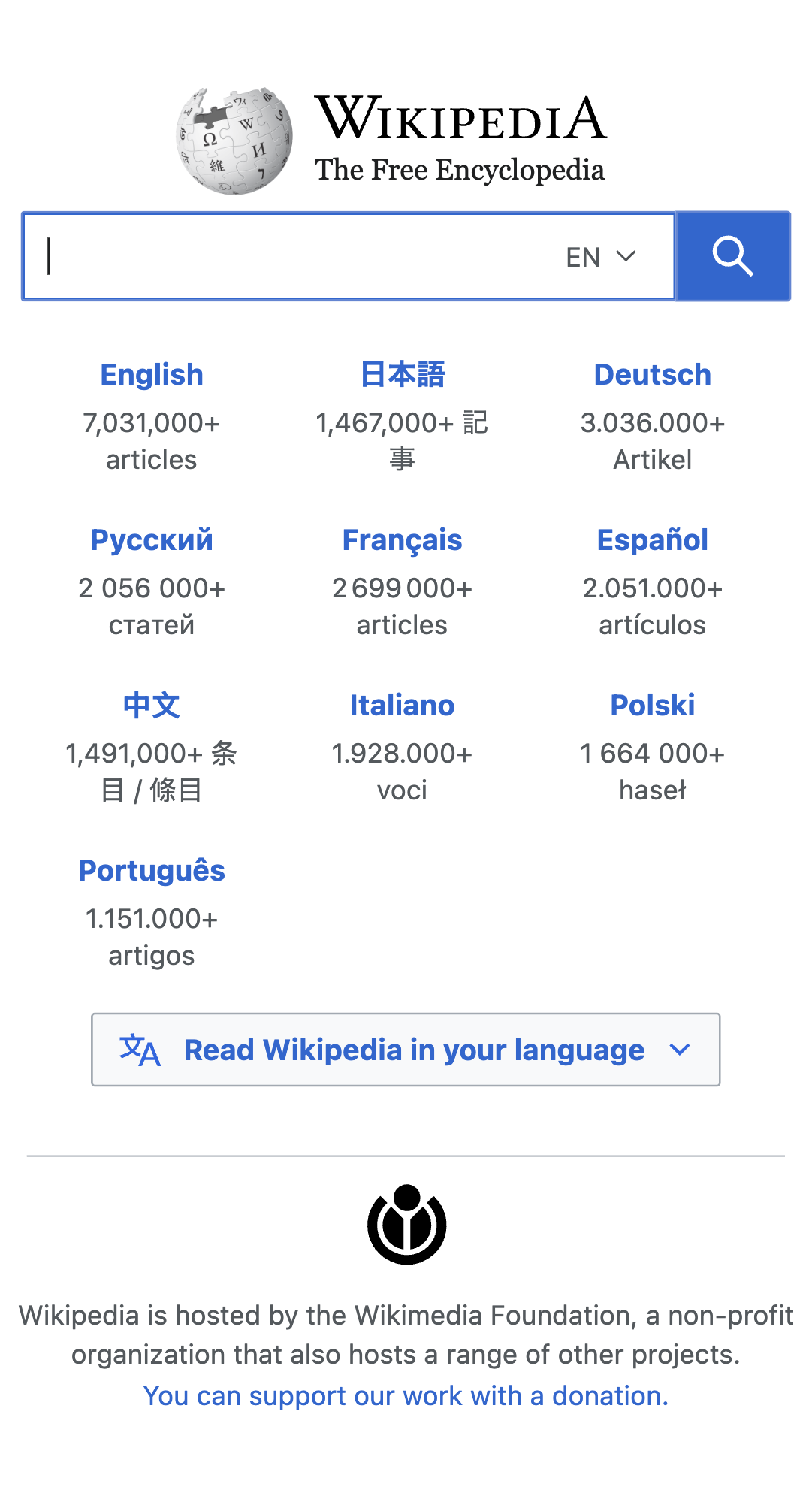The height and width of the screenshot is (1502, 812).
Task: Open the Italiano Wikipedia link
Action: 402,706
